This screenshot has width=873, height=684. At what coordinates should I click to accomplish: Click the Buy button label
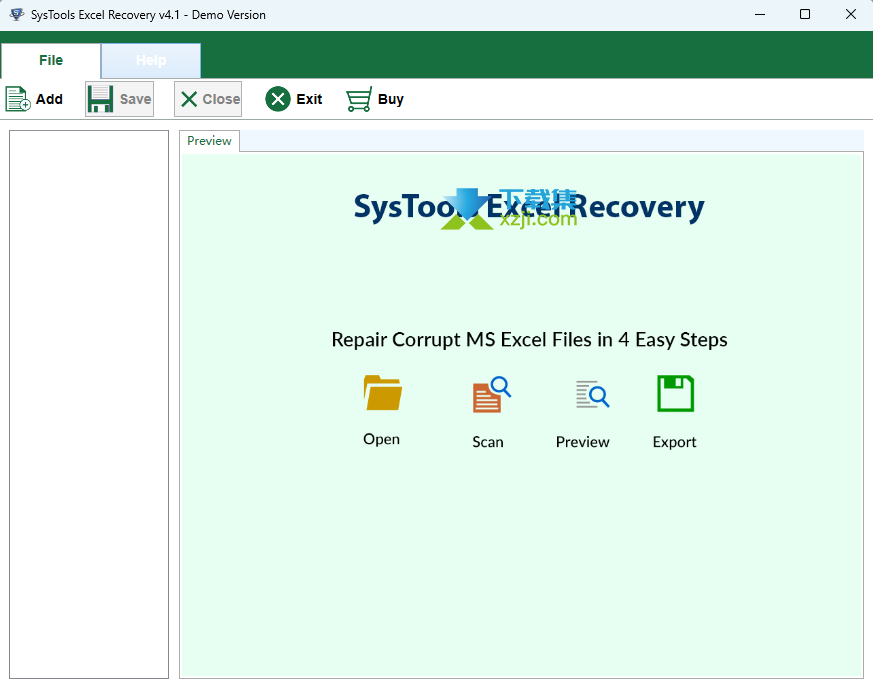pos(390,99)
